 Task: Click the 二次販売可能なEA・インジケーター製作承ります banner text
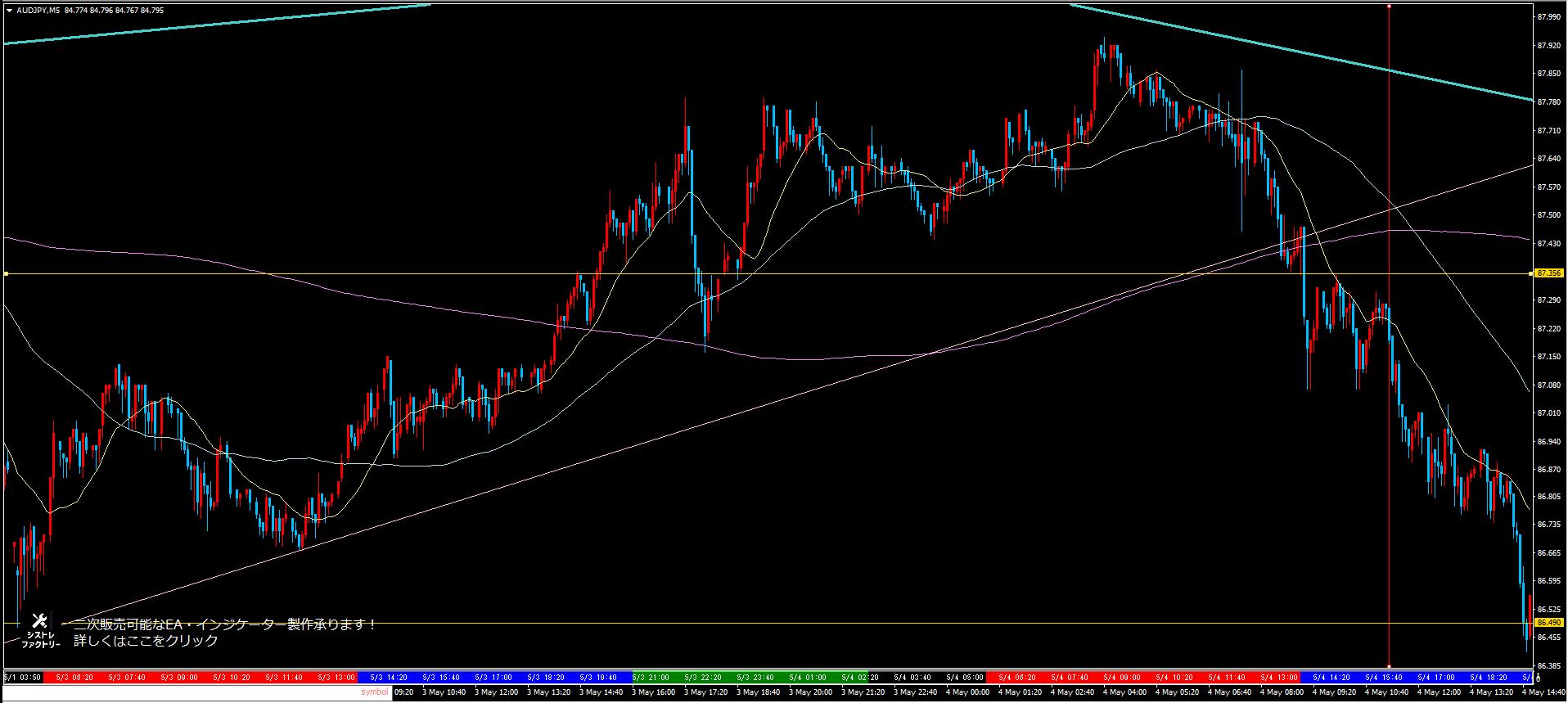pos(225,624)
